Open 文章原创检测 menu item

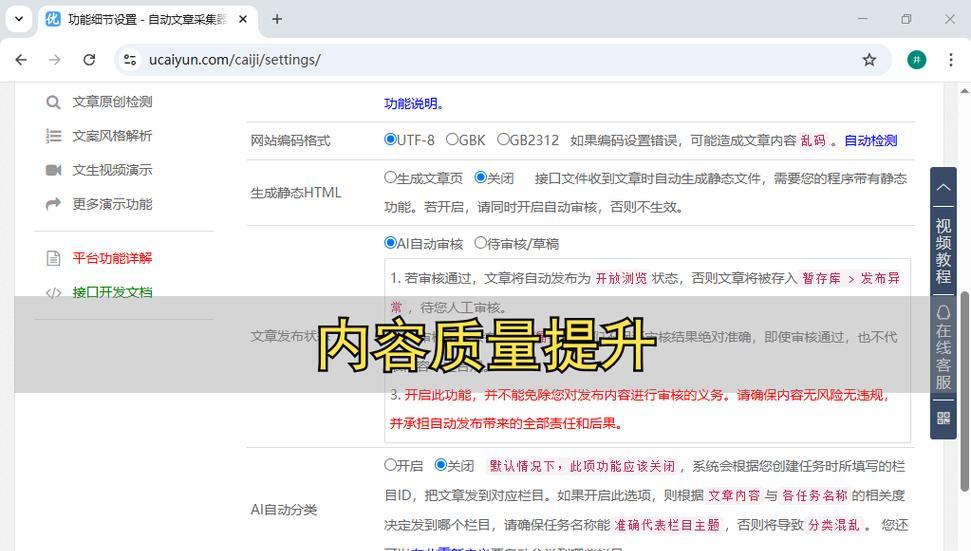[112, 102]
